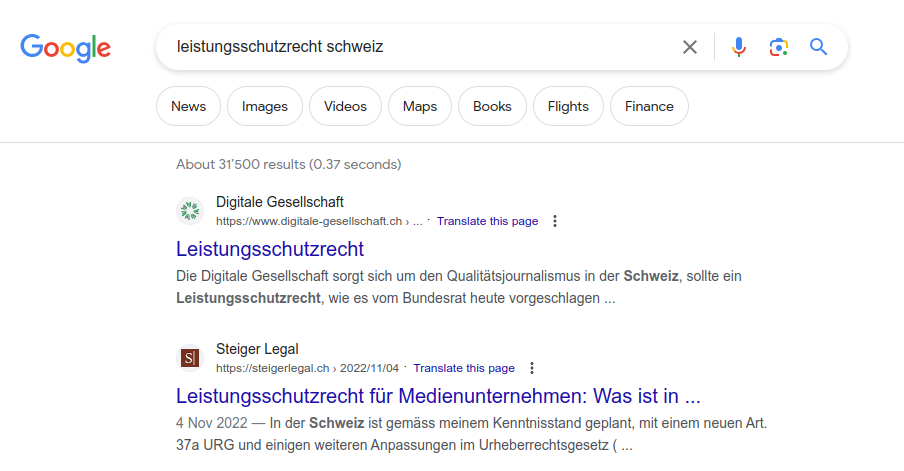
Task: Click the Digitale Gesellschaft site favicon
Action: click(x=190, y=211)
